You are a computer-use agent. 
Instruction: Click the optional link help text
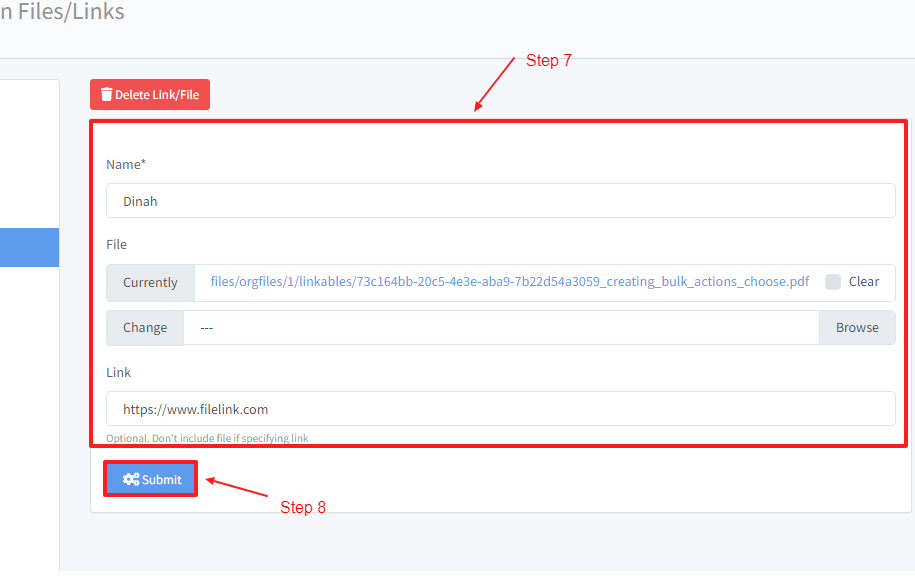(207, 438)
